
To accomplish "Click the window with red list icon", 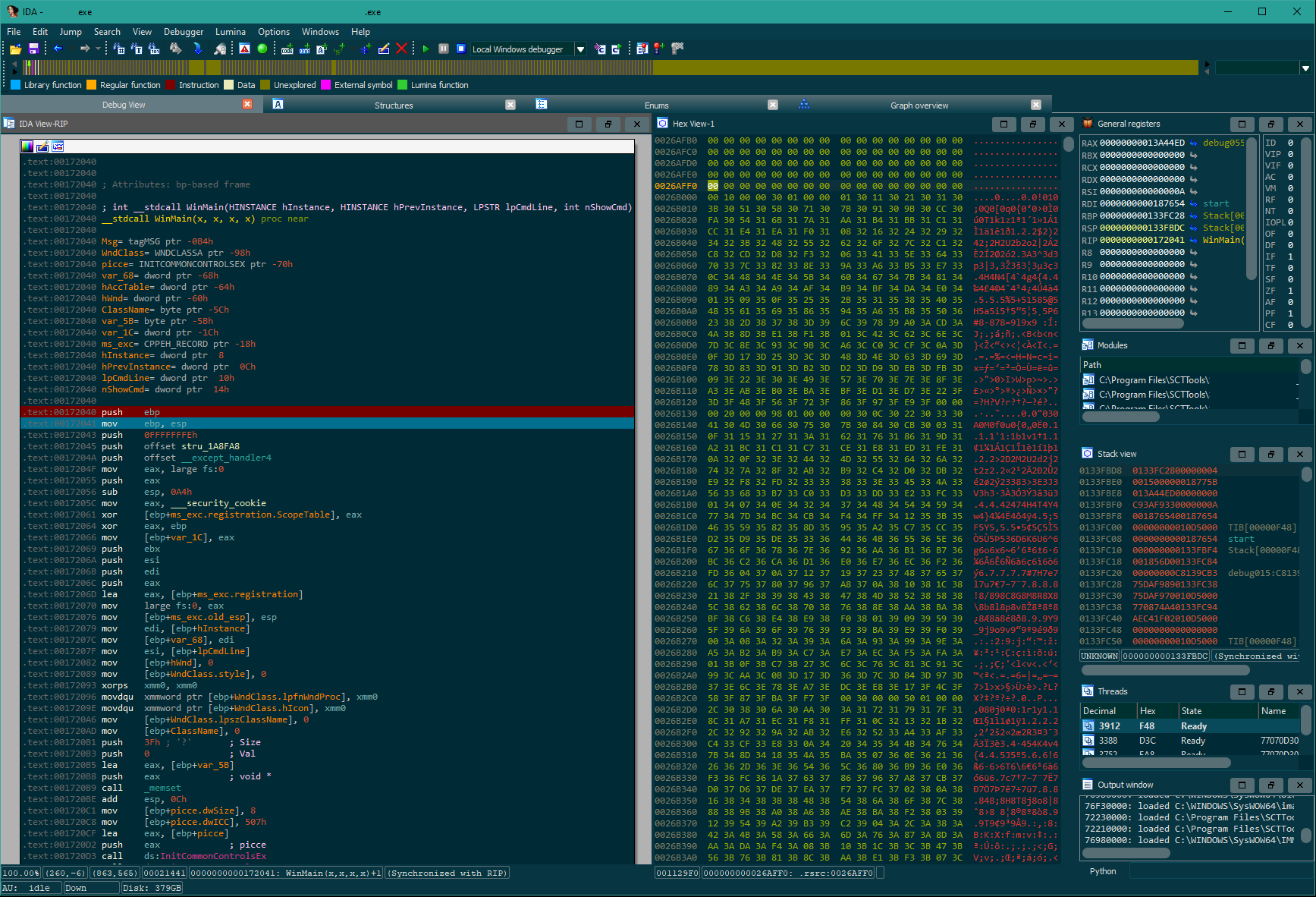I will (642, 49).
